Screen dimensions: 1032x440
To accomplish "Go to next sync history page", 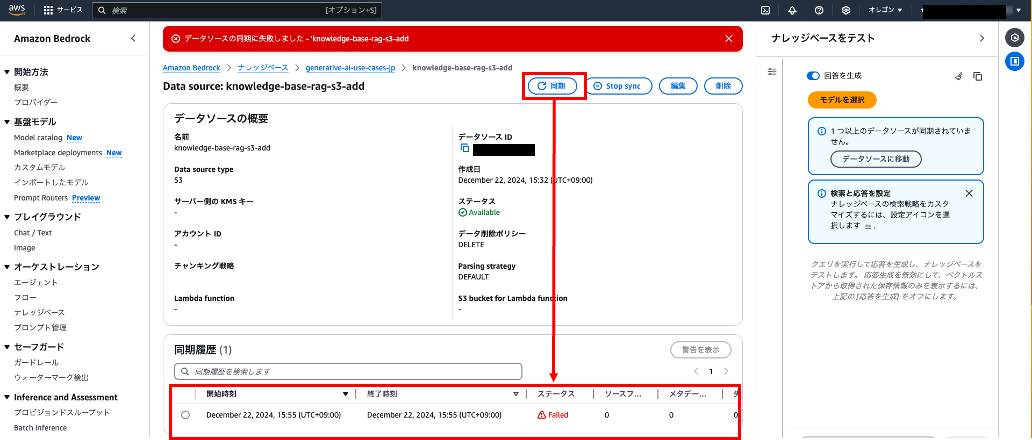I will pos(726,372).
